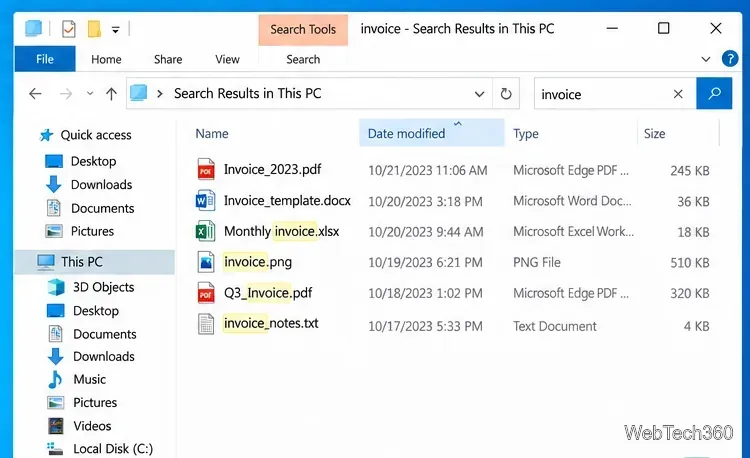The height and width of the screenshot is (458, 750).
Task: Select the Monthly invoice.xlsx file name
Action: click(x=281, y=231)
